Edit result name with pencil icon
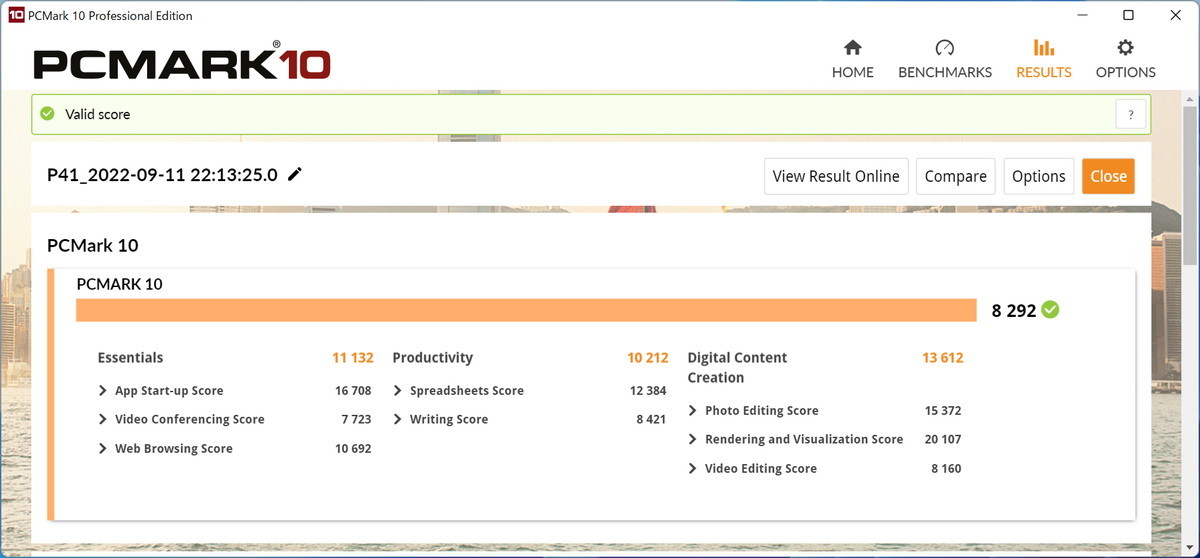This screenshot has width=1200, height=558. click(295, 174)
